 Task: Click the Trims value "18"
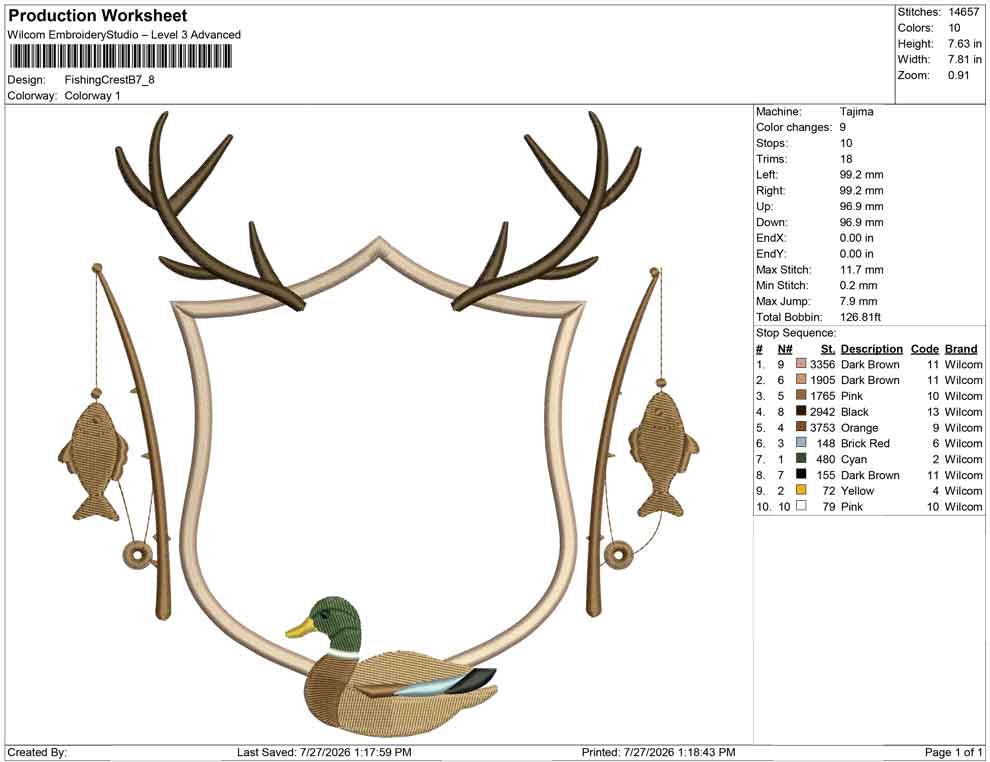[846, 159]
